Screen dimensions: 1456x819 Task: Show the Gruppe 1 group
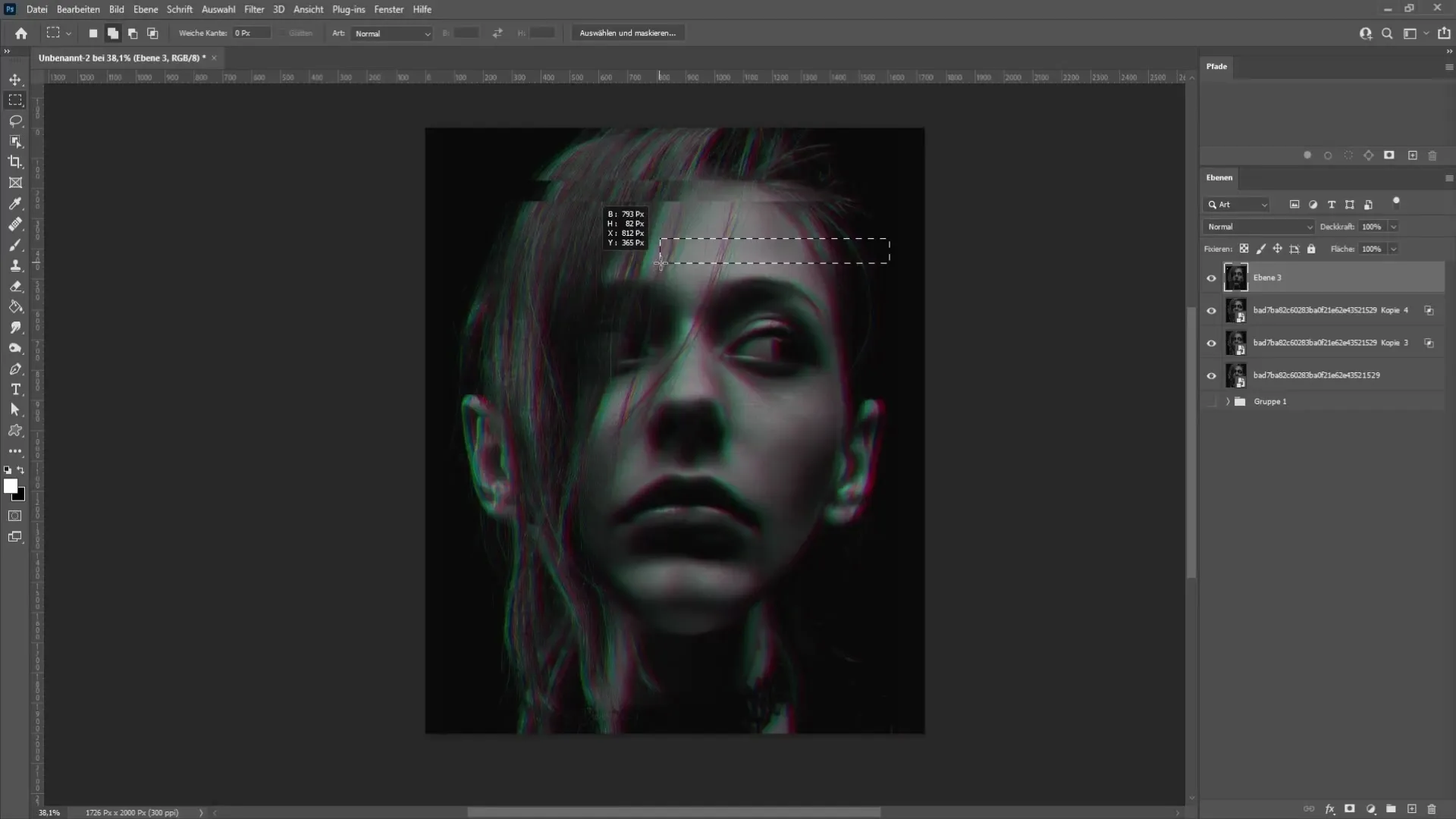click(1211, 402)
